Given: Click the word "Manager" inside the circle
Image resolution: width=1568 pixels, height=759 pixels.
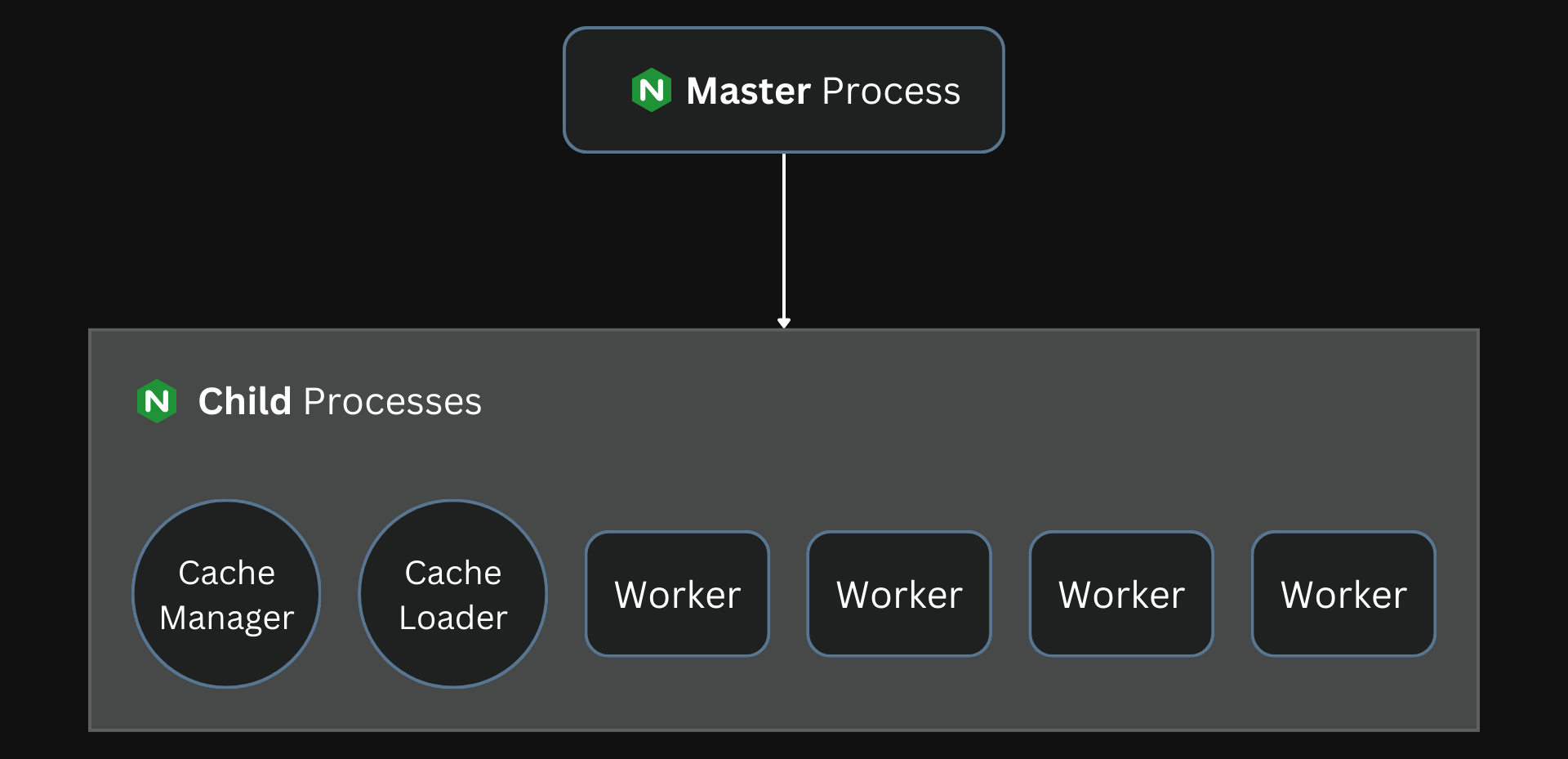Looking at the screenshot, I should click(226, 618).
